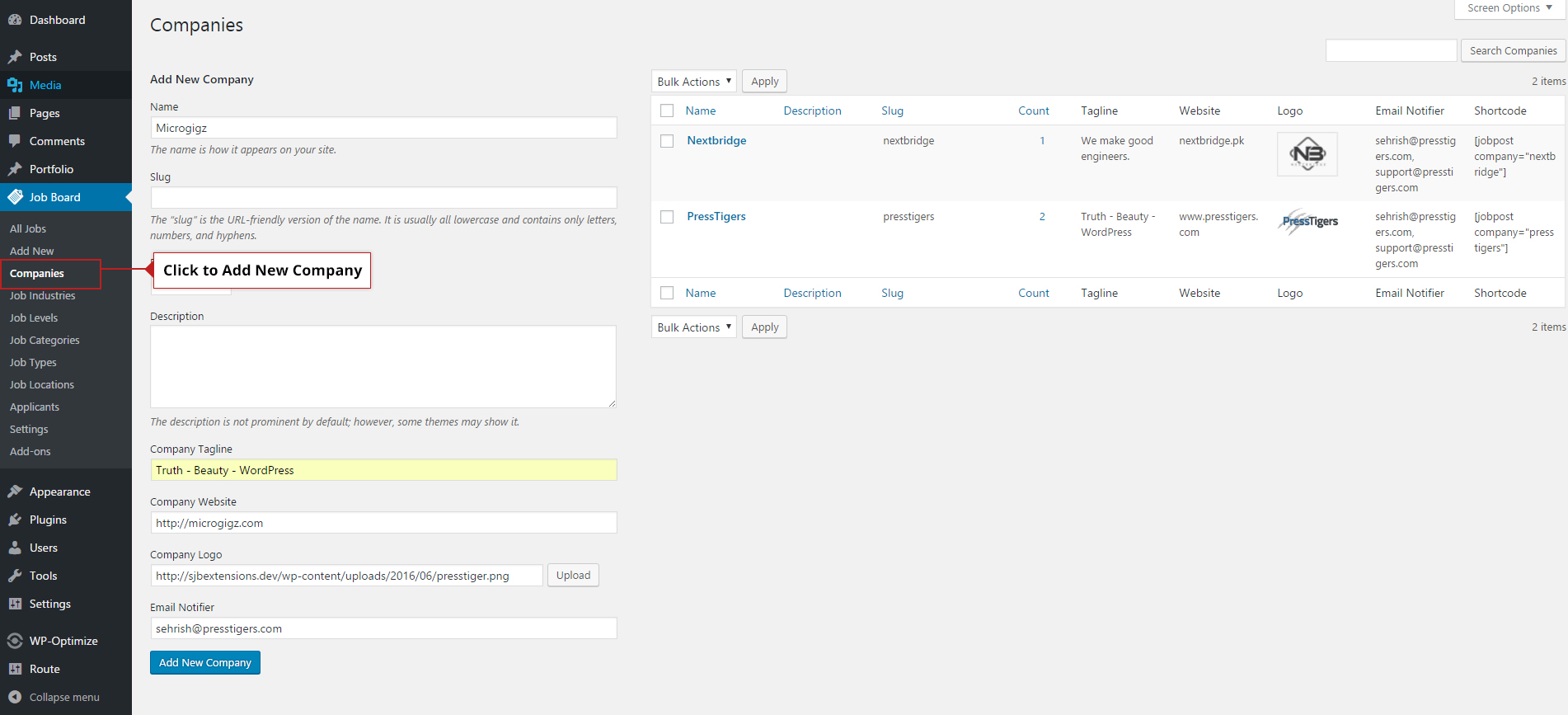Image resolution: width=1568 pixels, height=715 pixels.
Task: Go to Job Categories submenu
Action: click(x=45, y=340)
